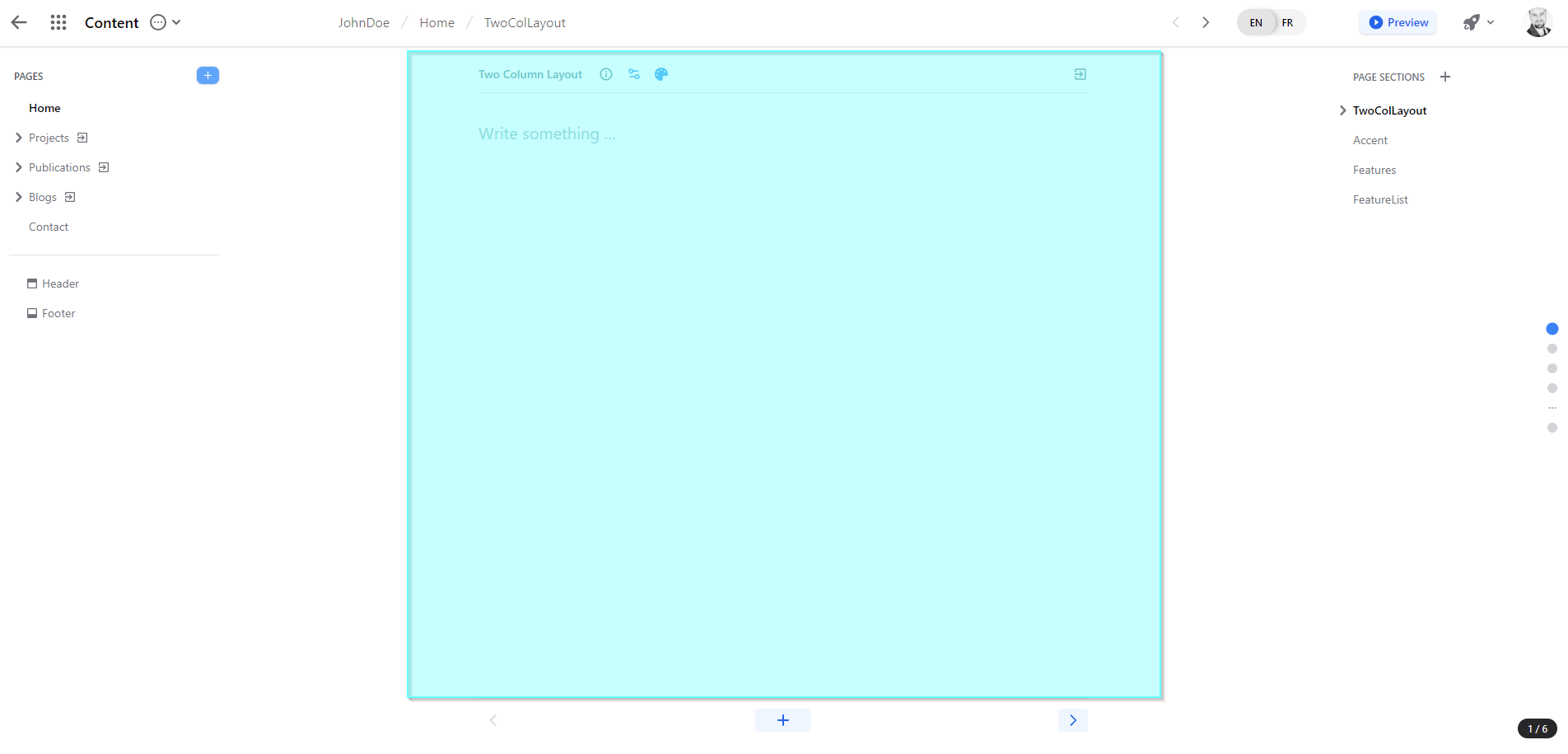This screenshot has width=1568, height=754.
Task: Click the section exit icon at top right
Action: pos(1080,74)
